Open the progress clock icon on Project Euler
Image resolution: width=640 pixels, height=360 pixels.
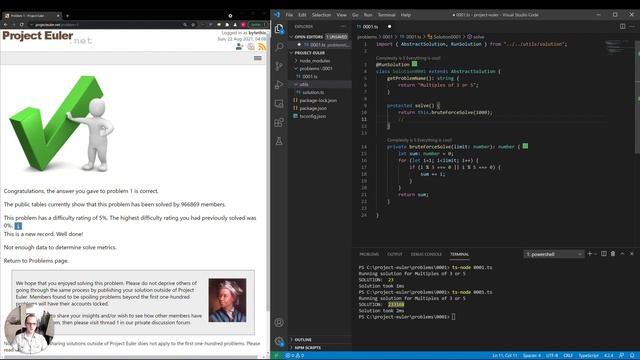(251, 47)
